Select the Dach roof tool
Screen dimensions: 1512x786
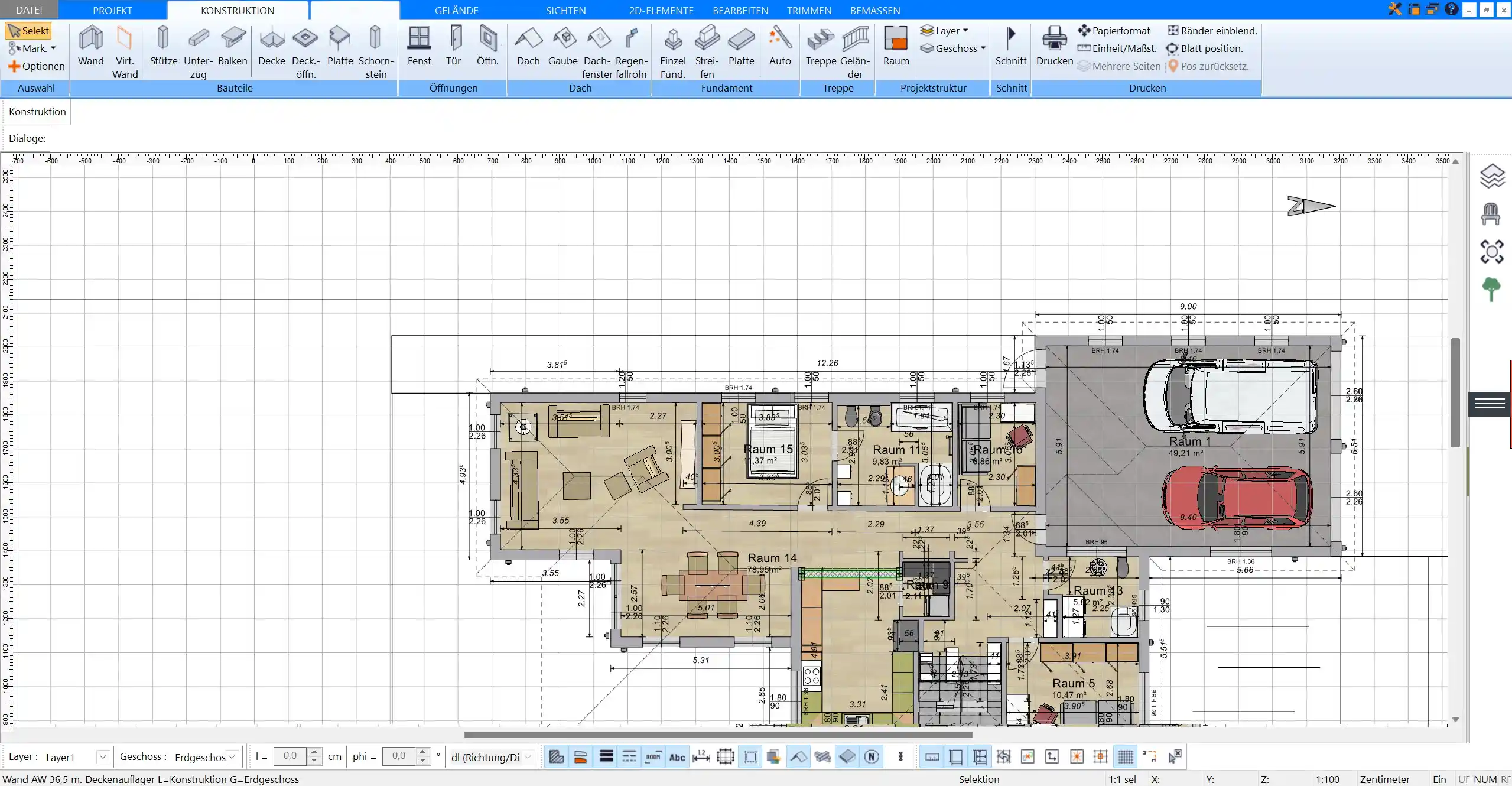click(528, 46)
